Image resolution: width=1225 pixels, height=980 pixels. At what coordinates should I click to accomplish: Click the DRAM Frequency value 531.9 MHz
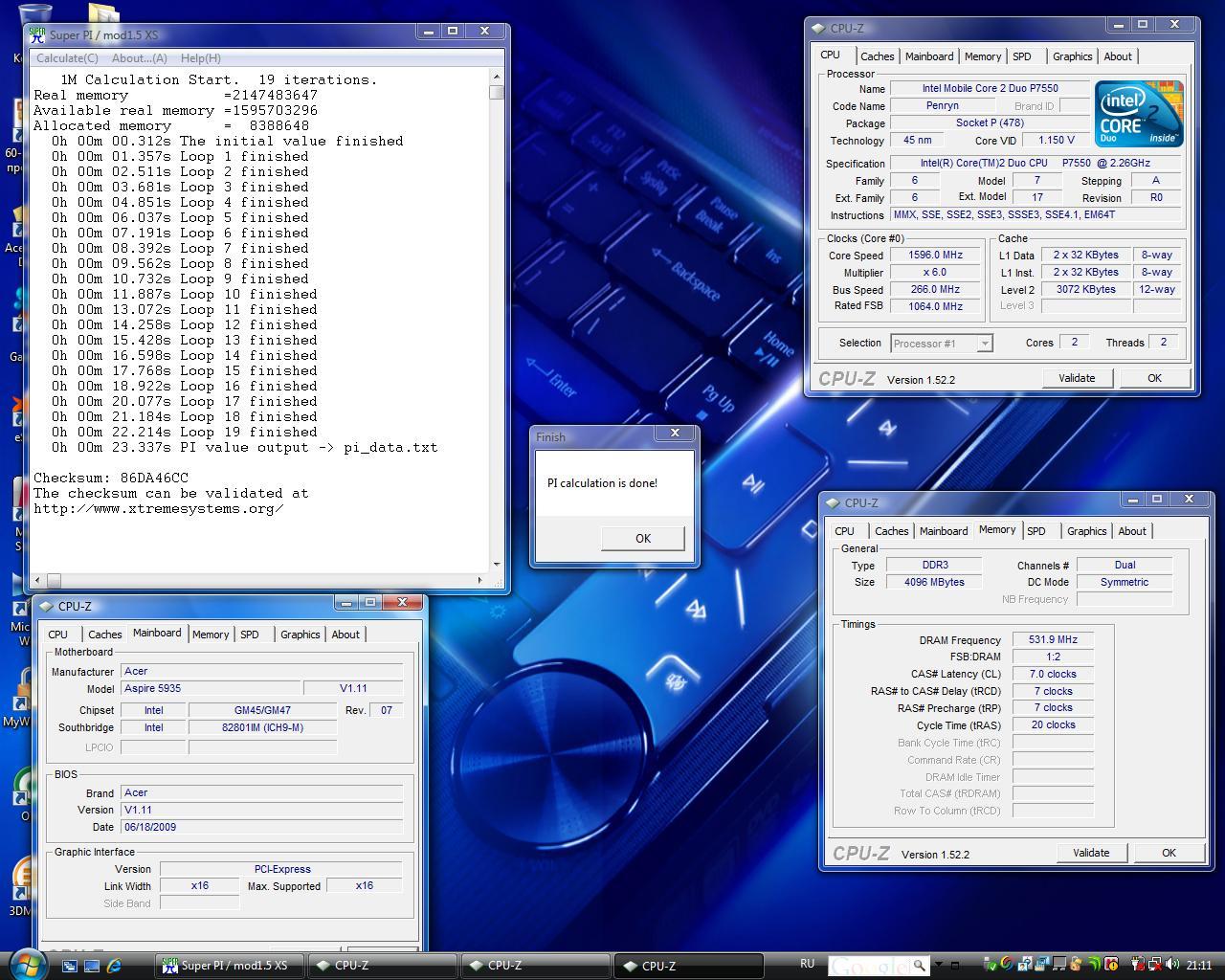point(1053,640)
